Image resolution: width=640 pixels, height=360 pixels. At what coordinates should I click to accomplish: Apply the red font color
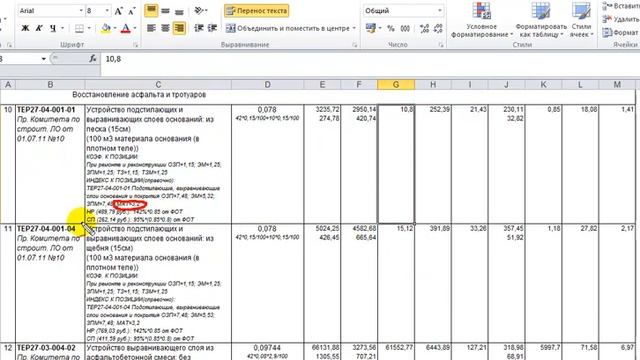click(126, 28)
